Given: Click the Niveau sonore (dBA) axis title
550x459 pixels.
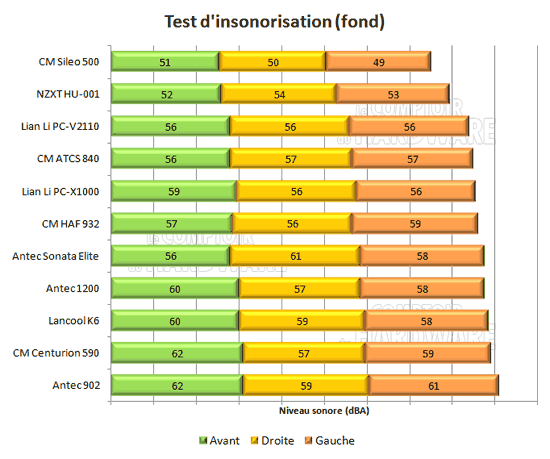Looking at the screenshot, I should pyautogui.click(x=324, y=411).
